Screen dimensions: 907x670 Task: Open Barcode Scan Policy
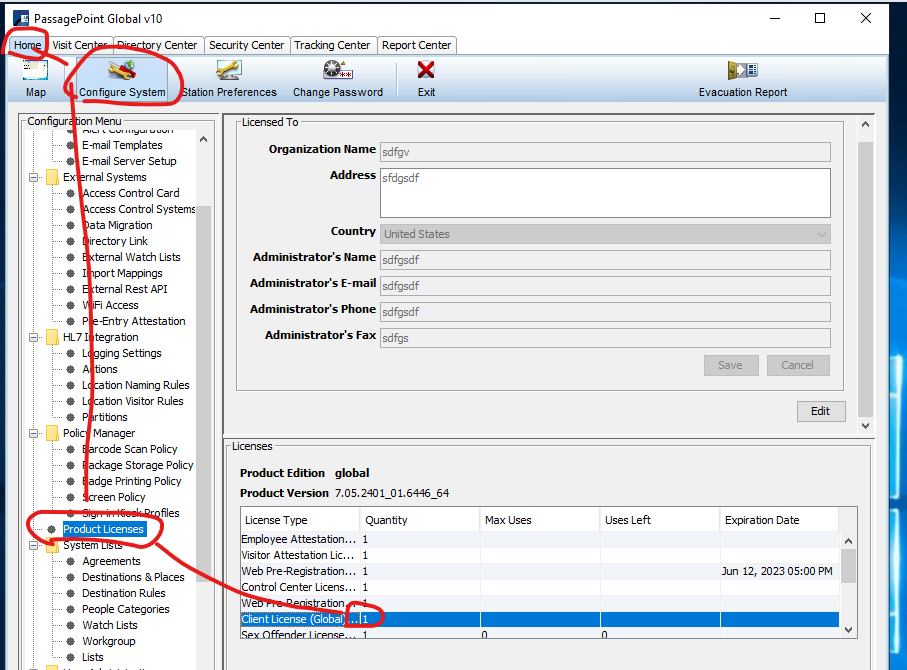[130, 449]
